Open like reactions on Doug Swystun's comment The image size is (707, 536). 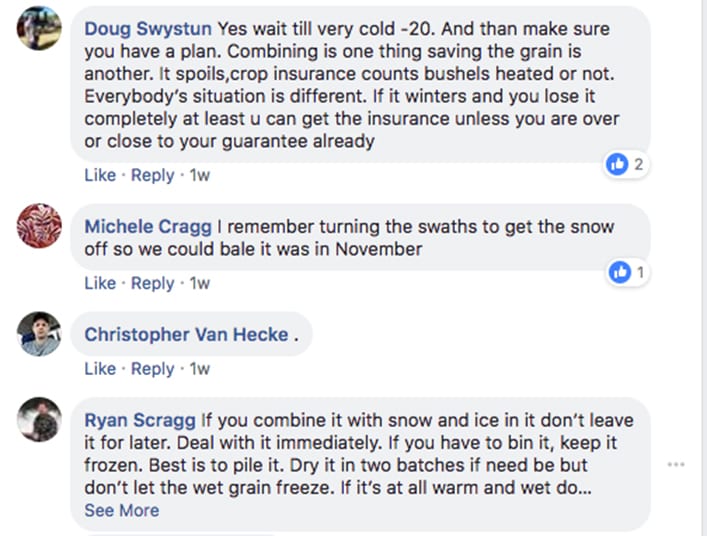628,164
